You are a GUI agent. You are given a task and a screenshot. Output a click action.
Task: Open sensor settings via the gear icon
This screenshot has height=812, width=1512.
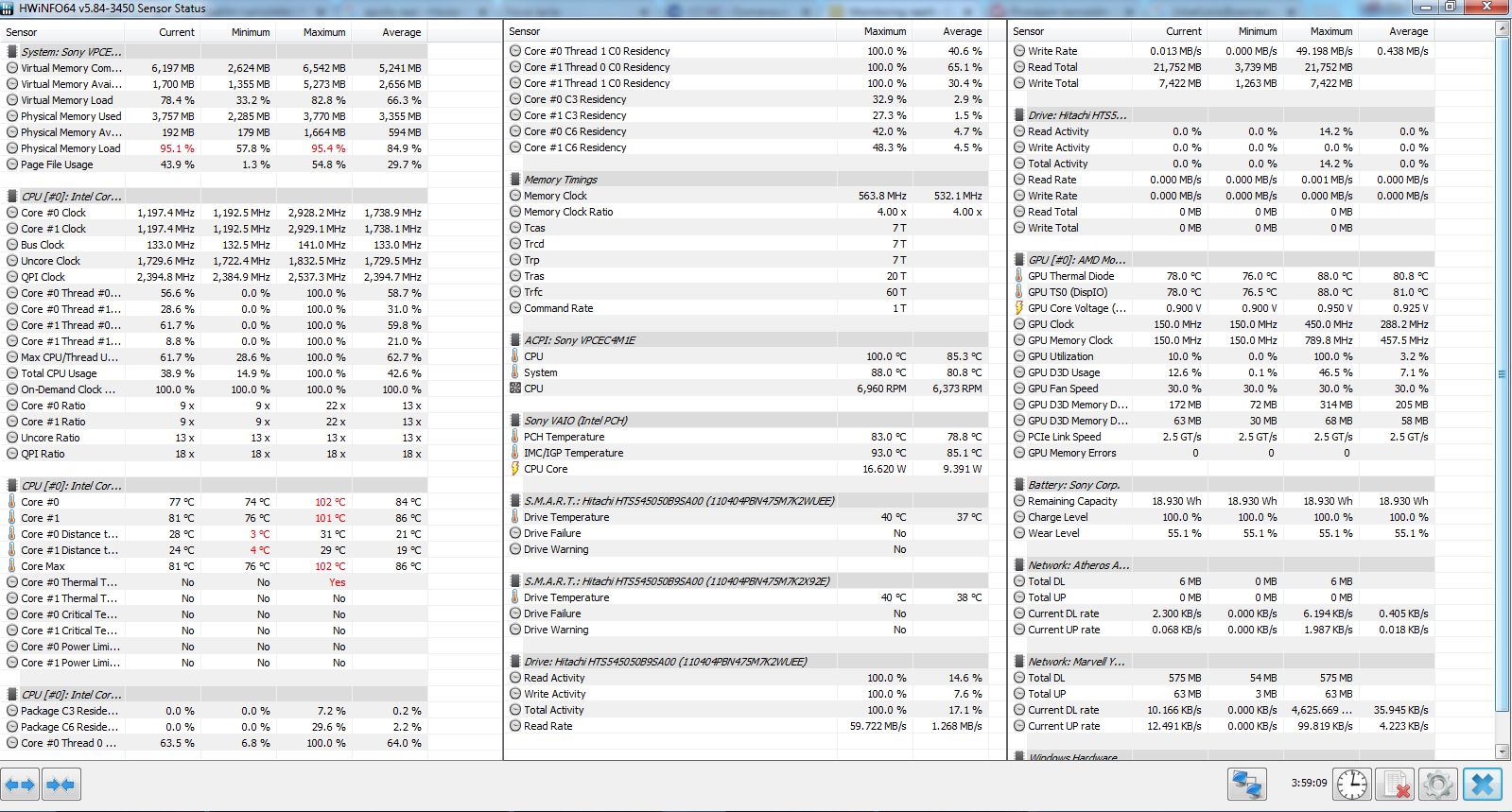pyautogui.click(x=1437, y=785)
